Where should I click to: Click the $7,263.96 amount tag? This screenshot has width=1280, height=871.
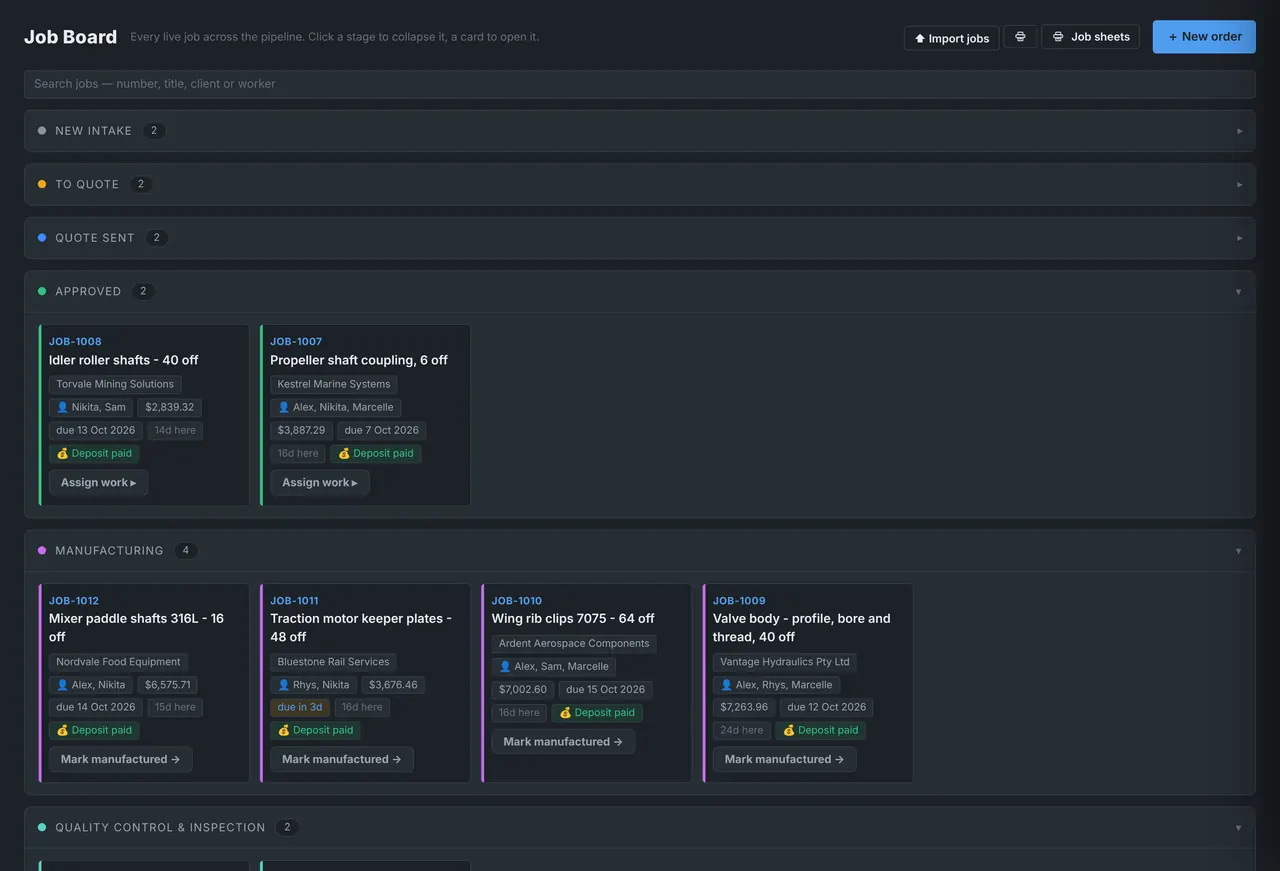[x=744, y=708]
